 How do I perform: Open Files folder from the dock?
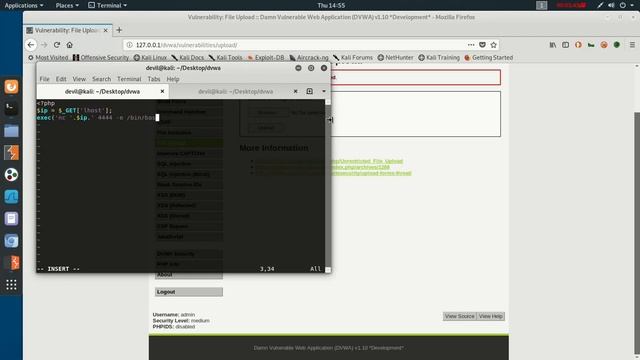(x=11, y=131)
